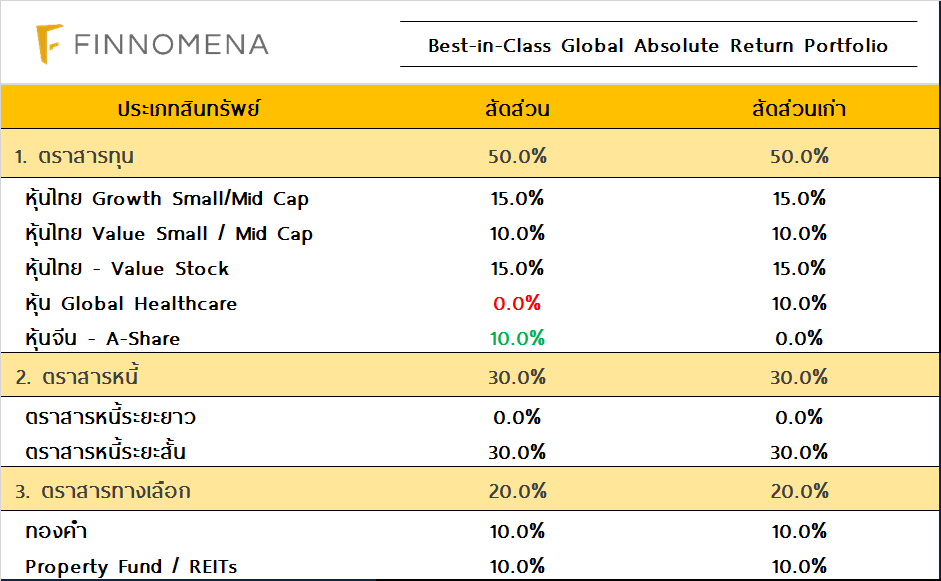Click the Property Fund / REITs label
The width and height of the screenshot is (941, 581).
131,566
